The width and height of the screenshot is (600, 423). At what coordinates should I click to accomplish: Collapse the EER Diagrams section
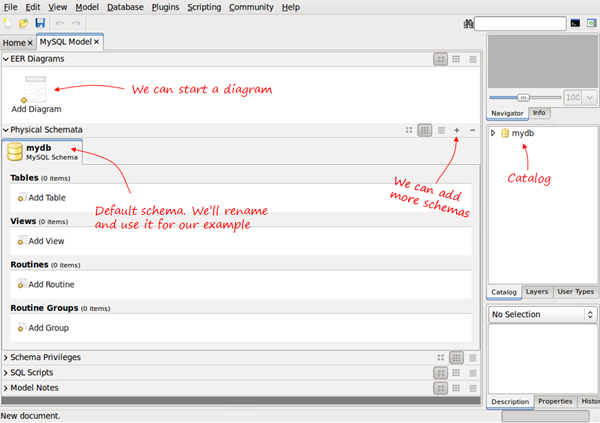[x=6, y=59]
